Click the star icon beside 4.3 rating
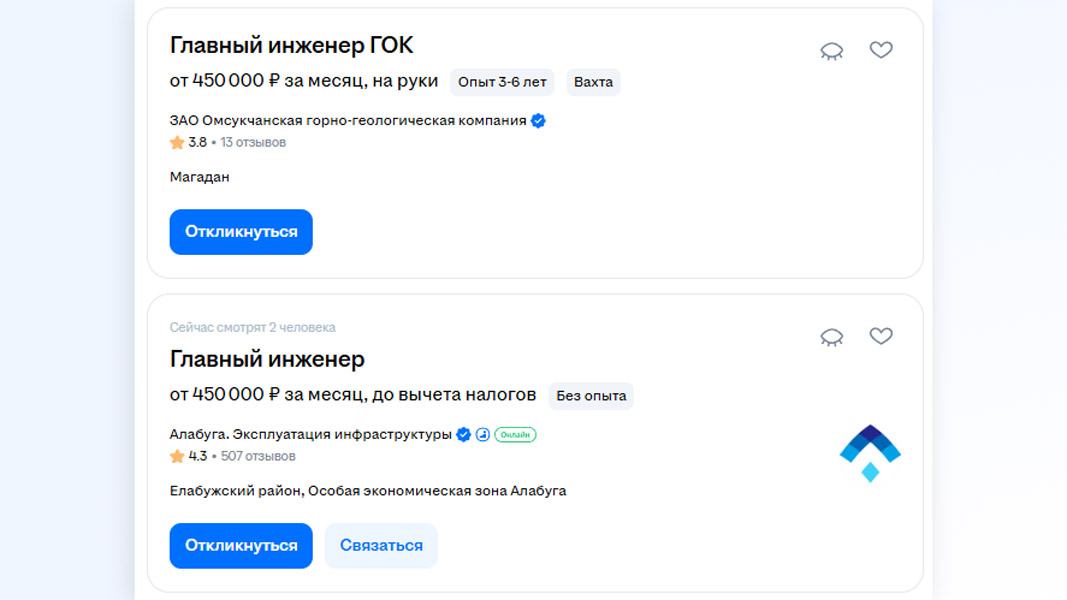 click(177, 457)
